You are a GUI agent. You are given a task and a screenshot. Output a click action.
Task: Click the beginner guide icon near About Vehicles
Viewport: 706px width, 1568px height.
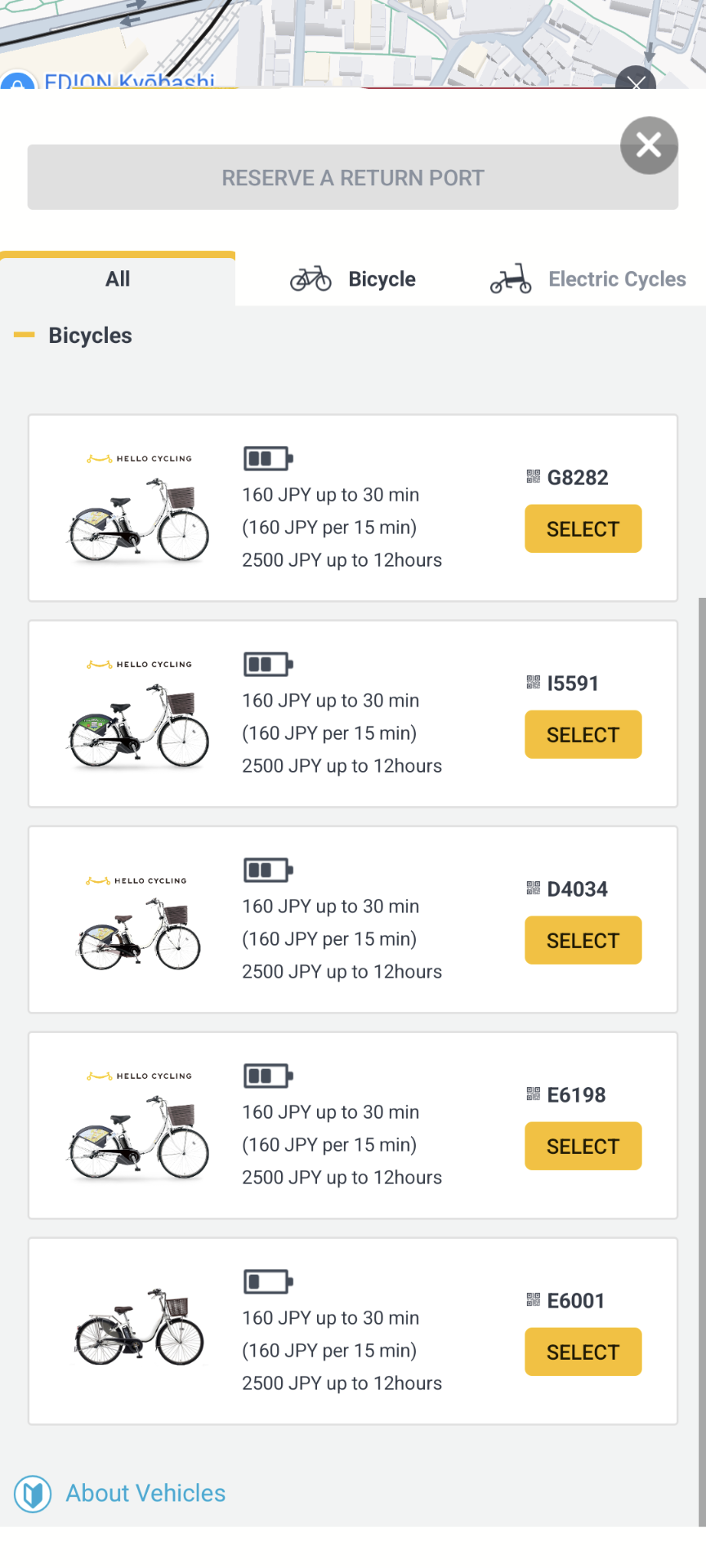[33, 1494]
